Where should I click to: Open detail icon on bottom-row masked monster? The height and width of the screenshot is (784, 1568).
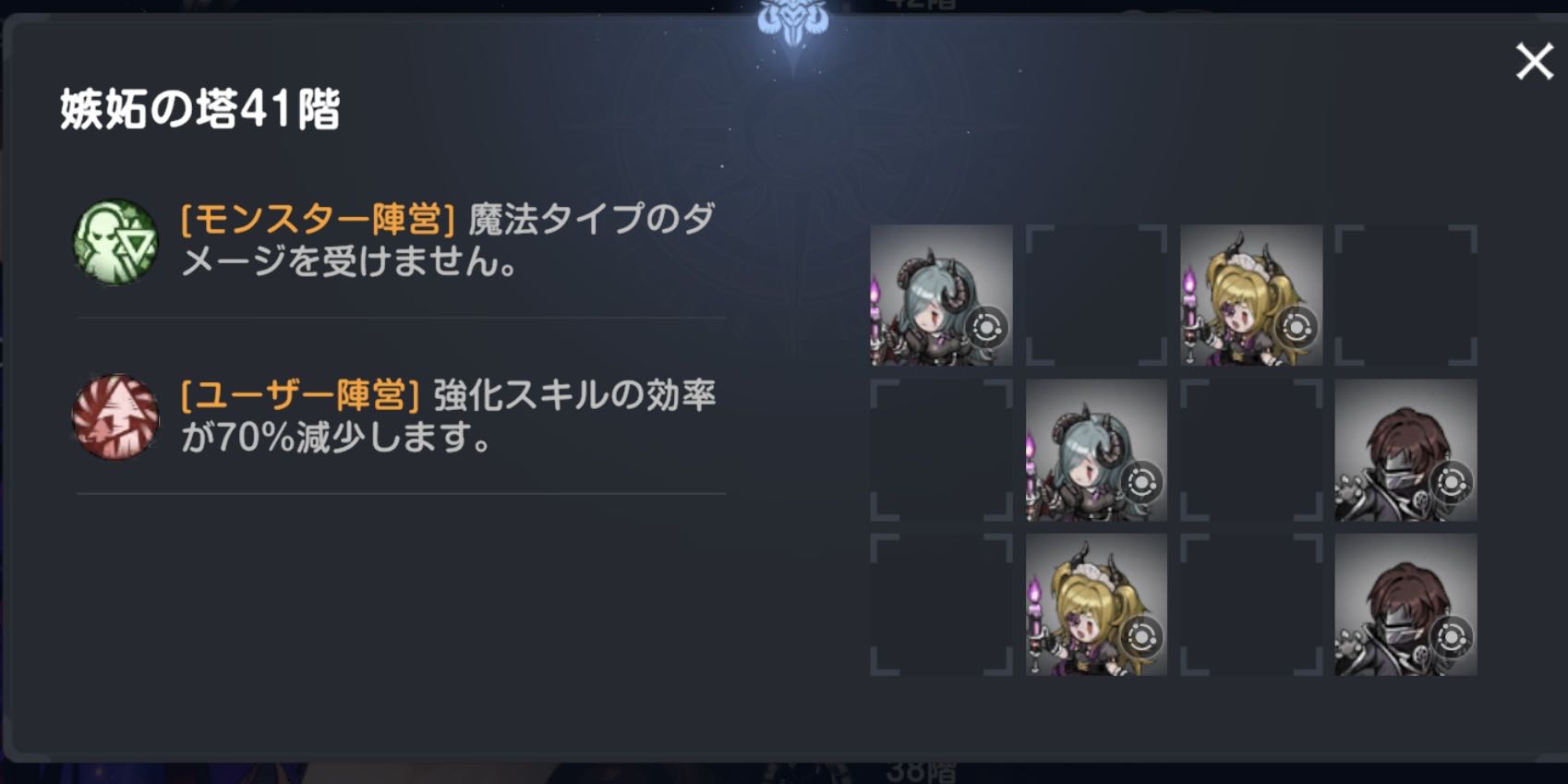[x=1451, y=637]
